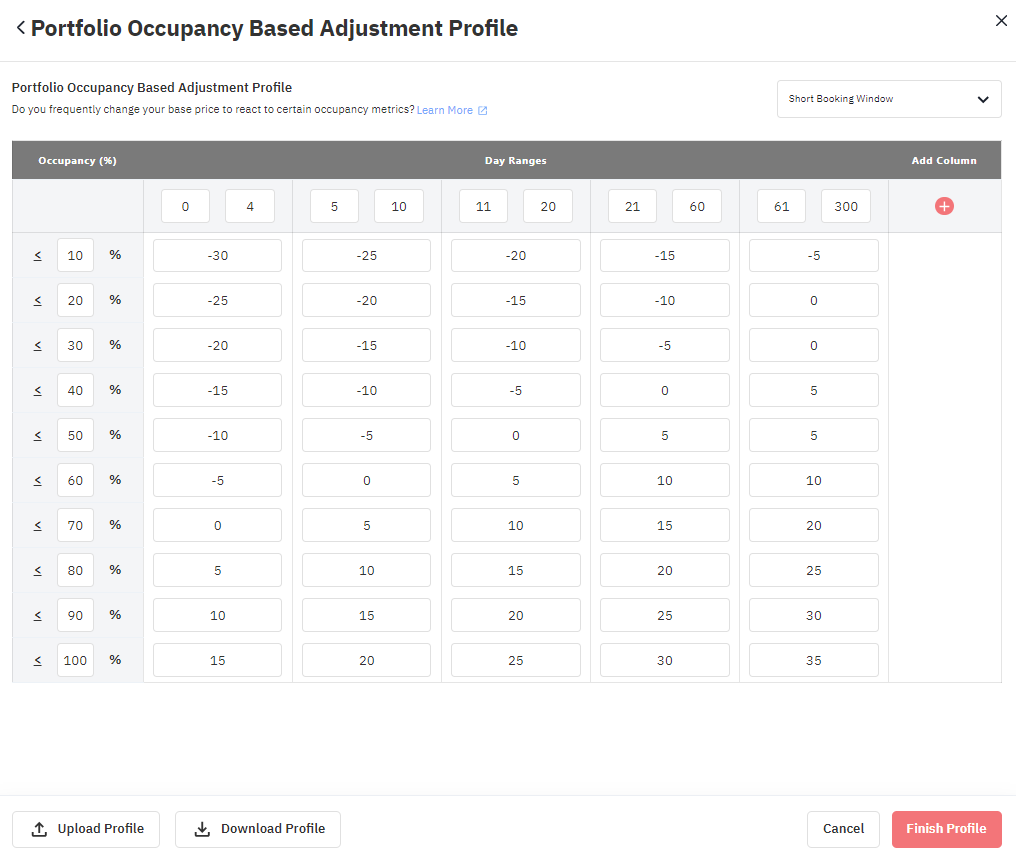
Task: Click the ≤ operator in 80% row
Action: coord(38,571)
